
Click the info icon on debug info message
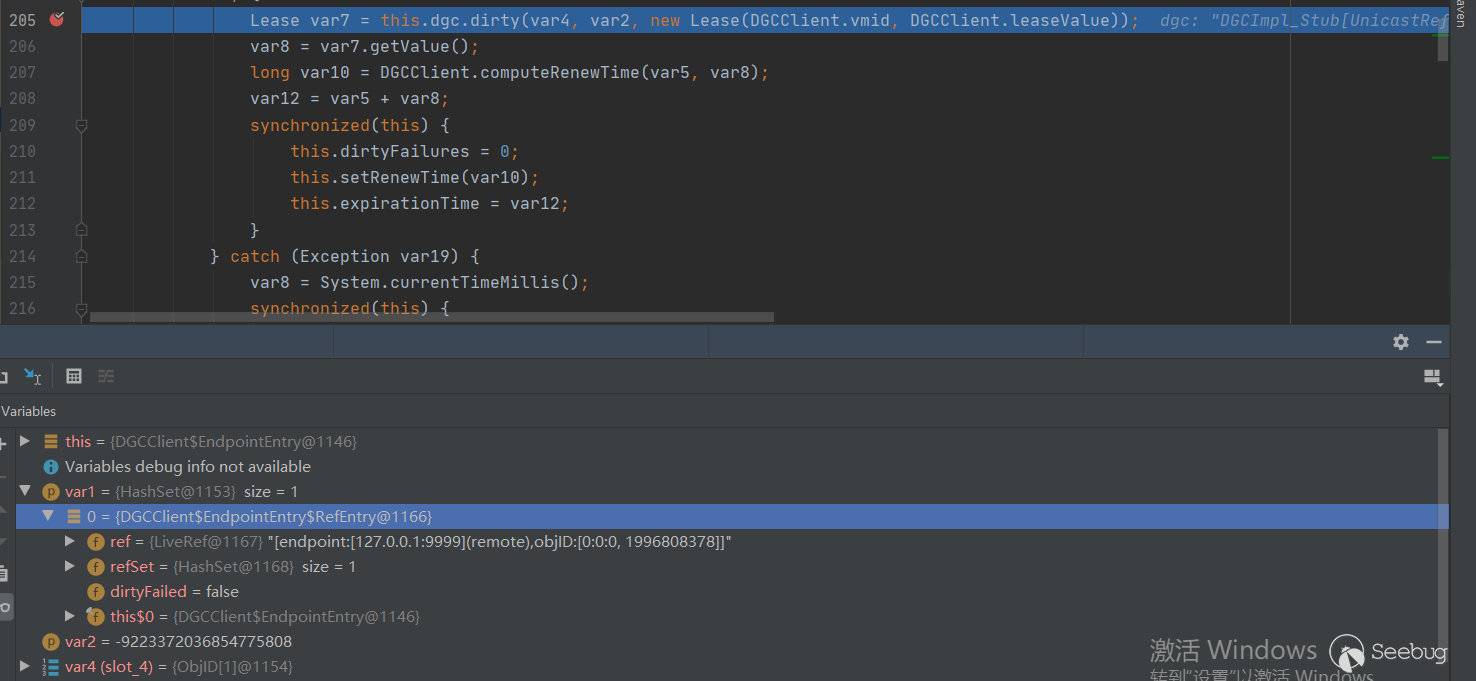(x=50, y=466)
